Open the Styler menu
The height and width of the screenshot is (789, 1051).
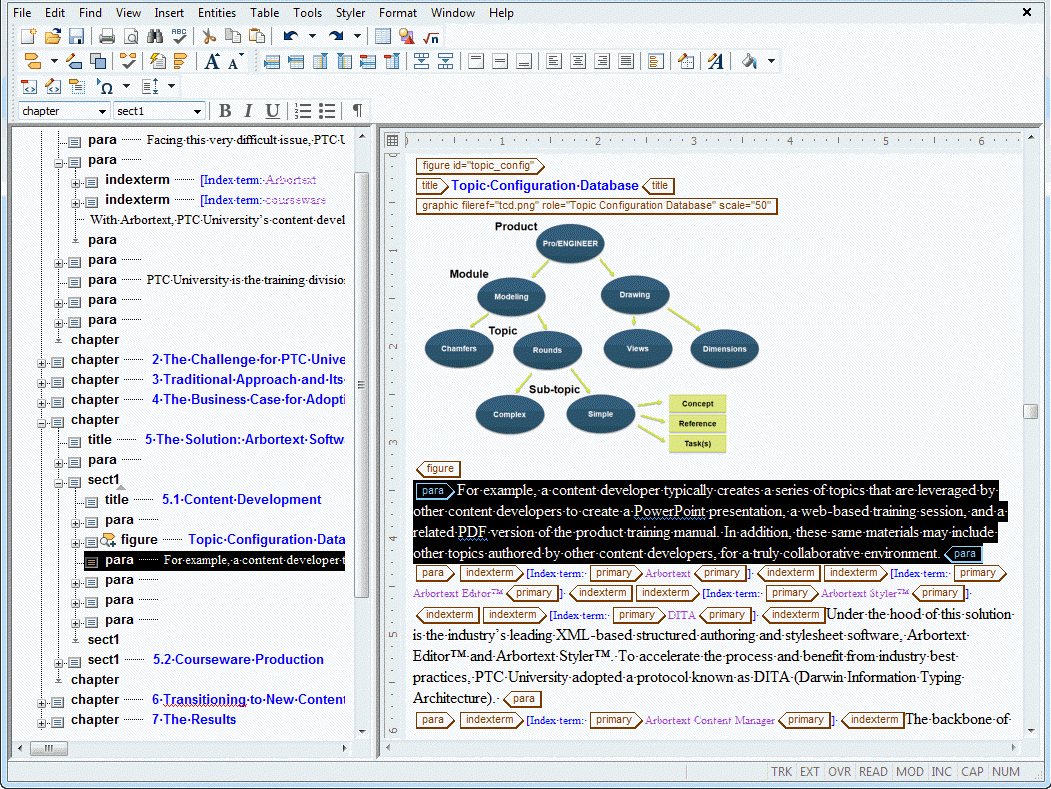coord(350,13)
